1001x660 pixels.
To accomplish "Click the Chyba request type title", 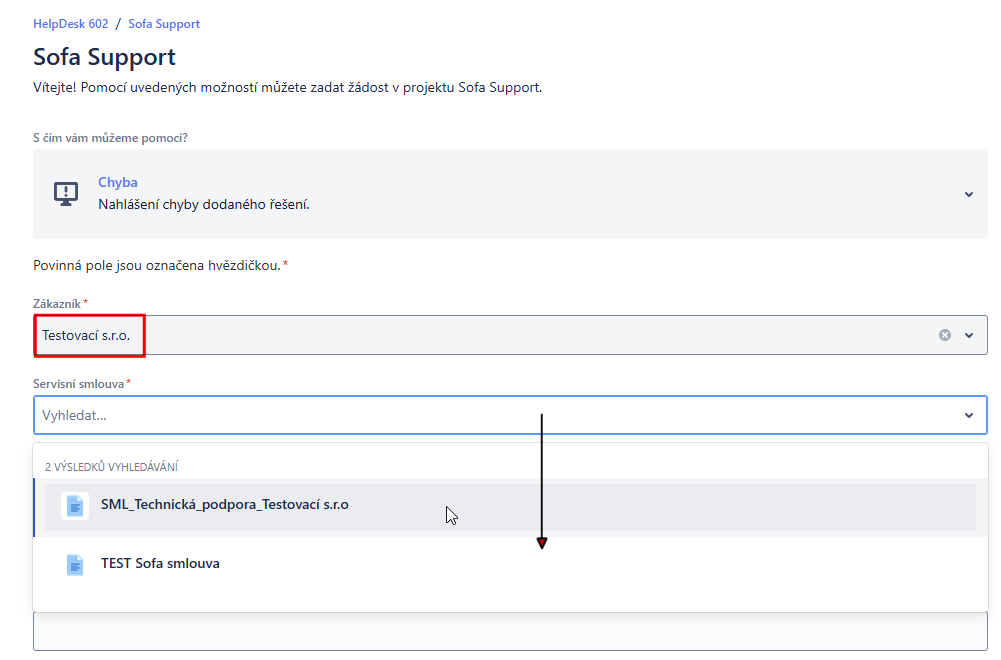I will 118,182.
